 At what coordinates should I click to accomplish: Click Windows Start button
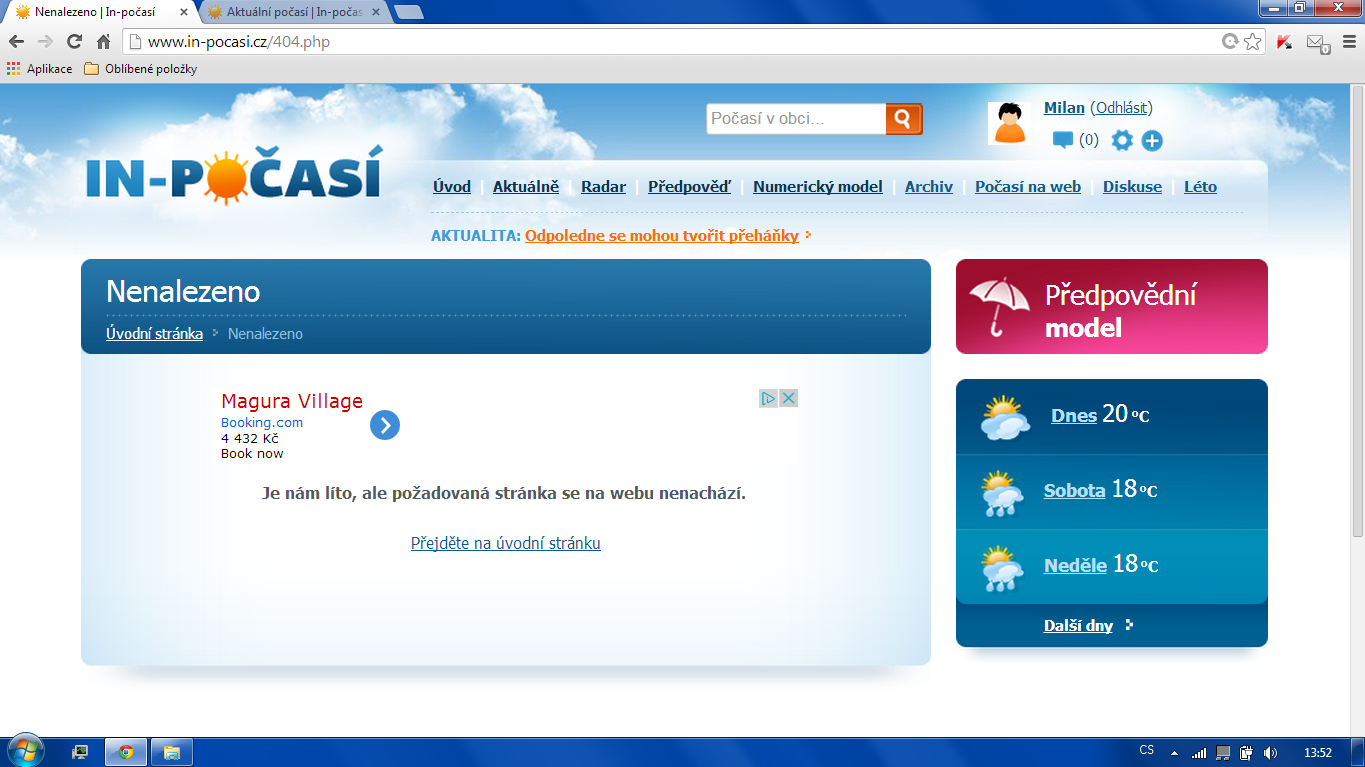coord(26,752)
